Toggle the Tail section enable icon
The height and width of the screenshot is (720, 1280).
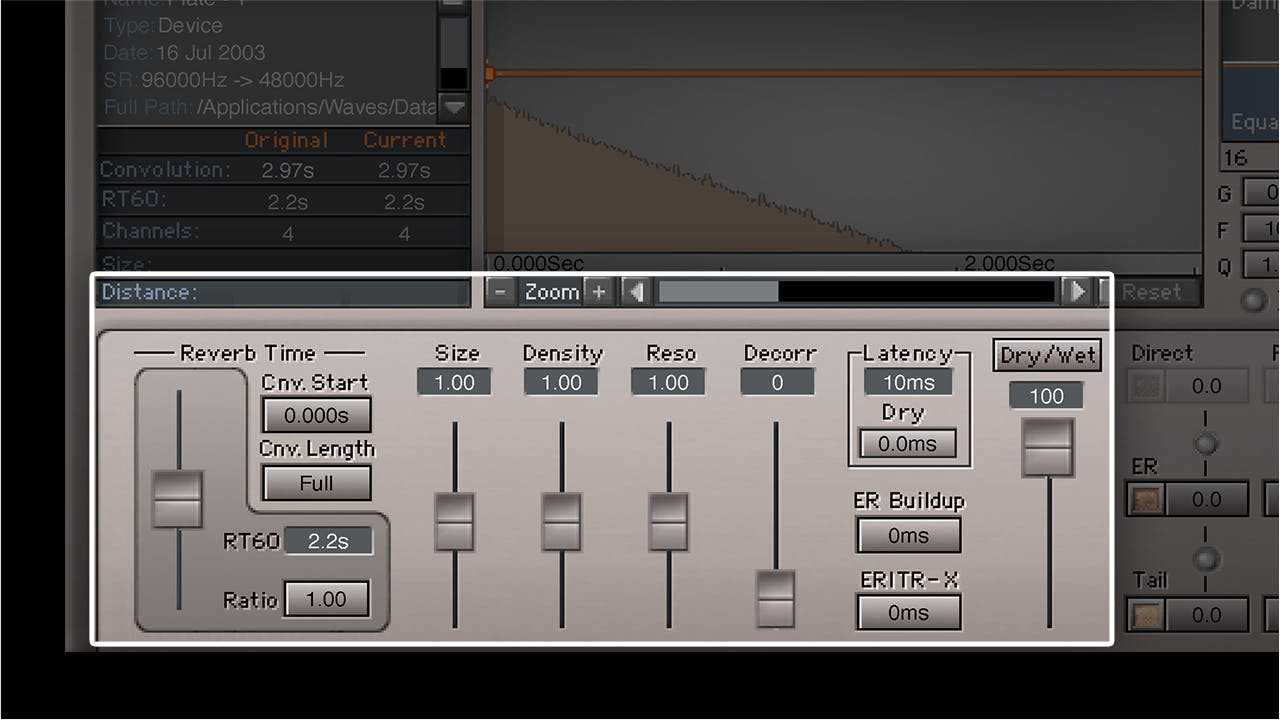[x=1146, y=614]
